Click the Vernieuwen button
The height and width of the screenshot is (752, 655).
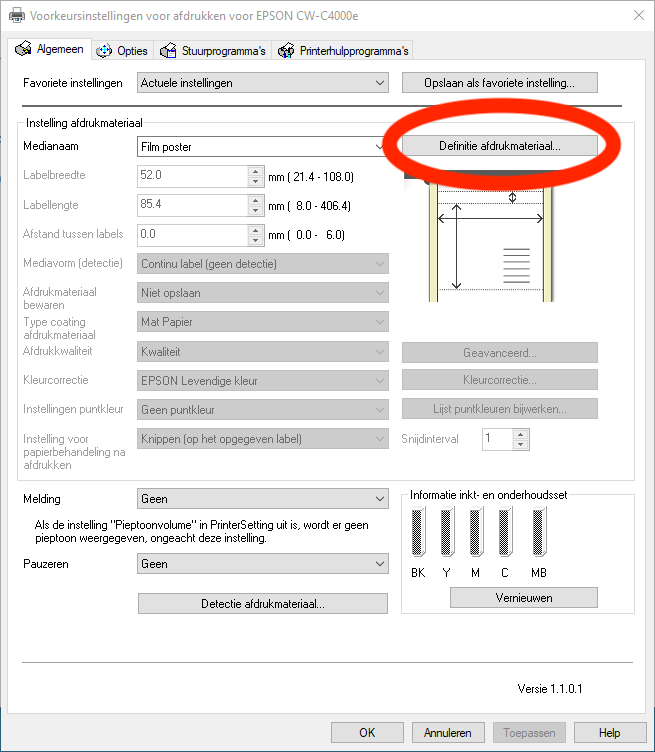tap(524, 598)
